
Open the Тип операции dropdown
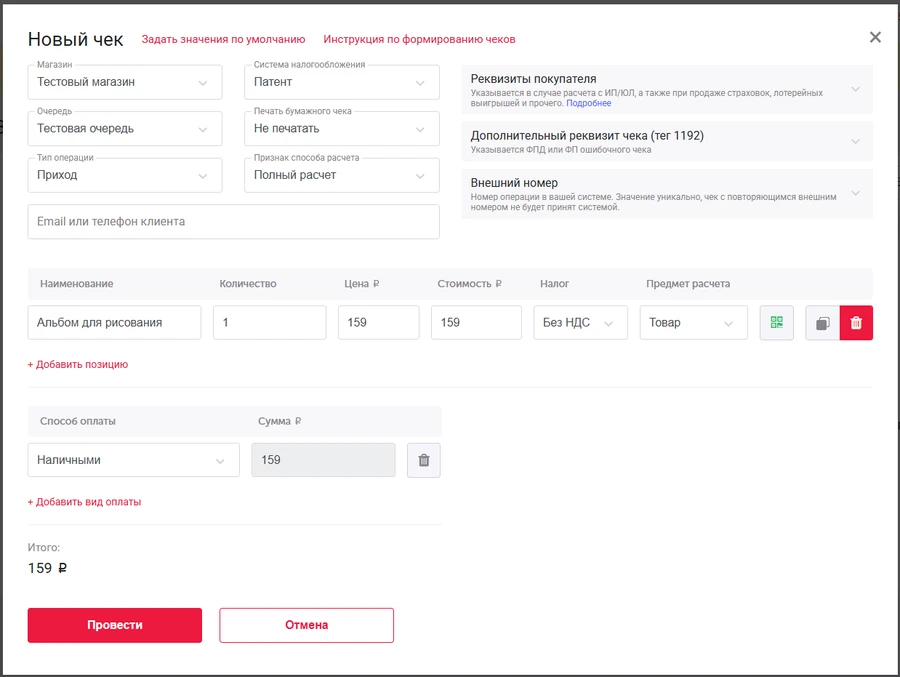pos(125,175)
